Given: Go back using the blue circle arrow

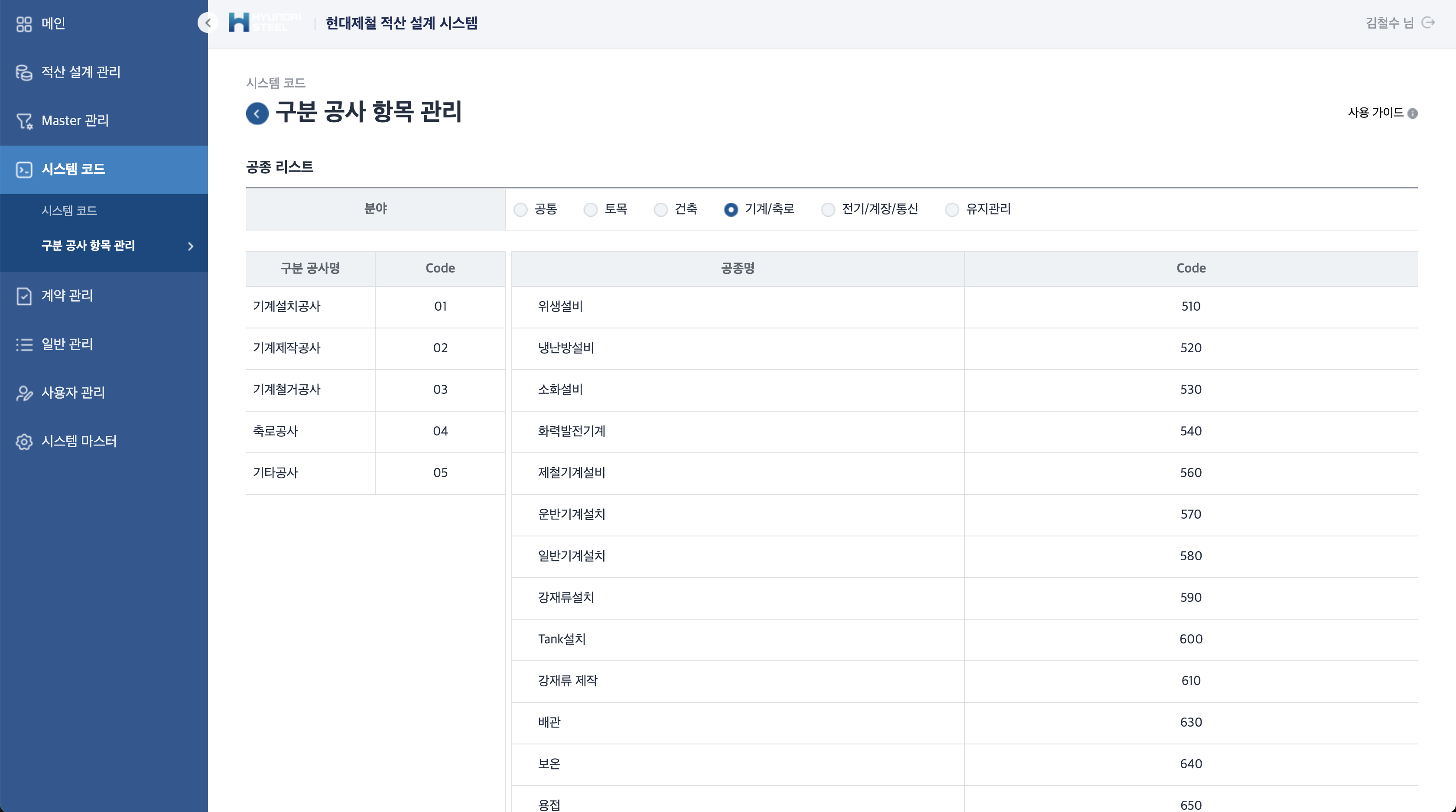Looking at the screenshot, I should pyautogui.click(x=257, y=113).
